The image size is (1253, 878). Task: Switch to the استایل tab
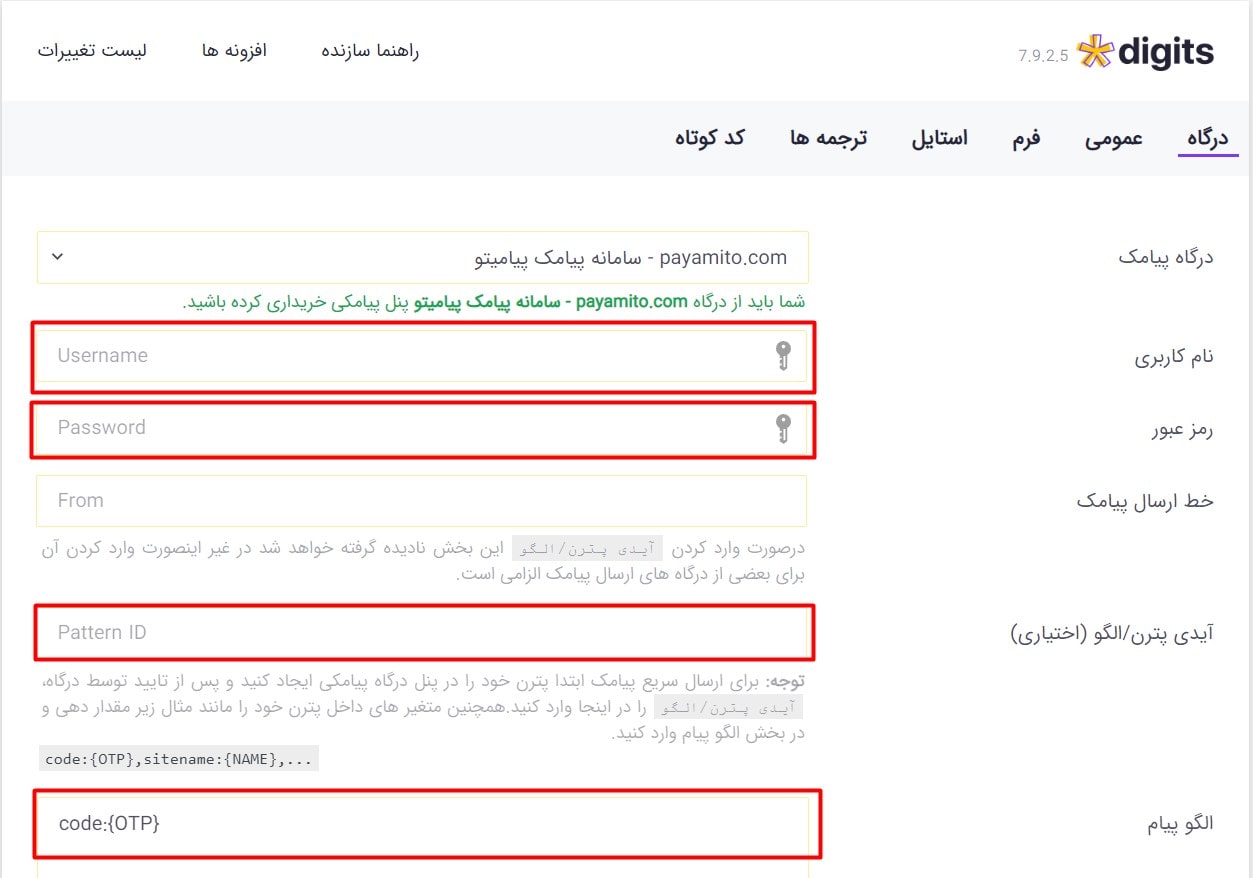coord(939,138)
